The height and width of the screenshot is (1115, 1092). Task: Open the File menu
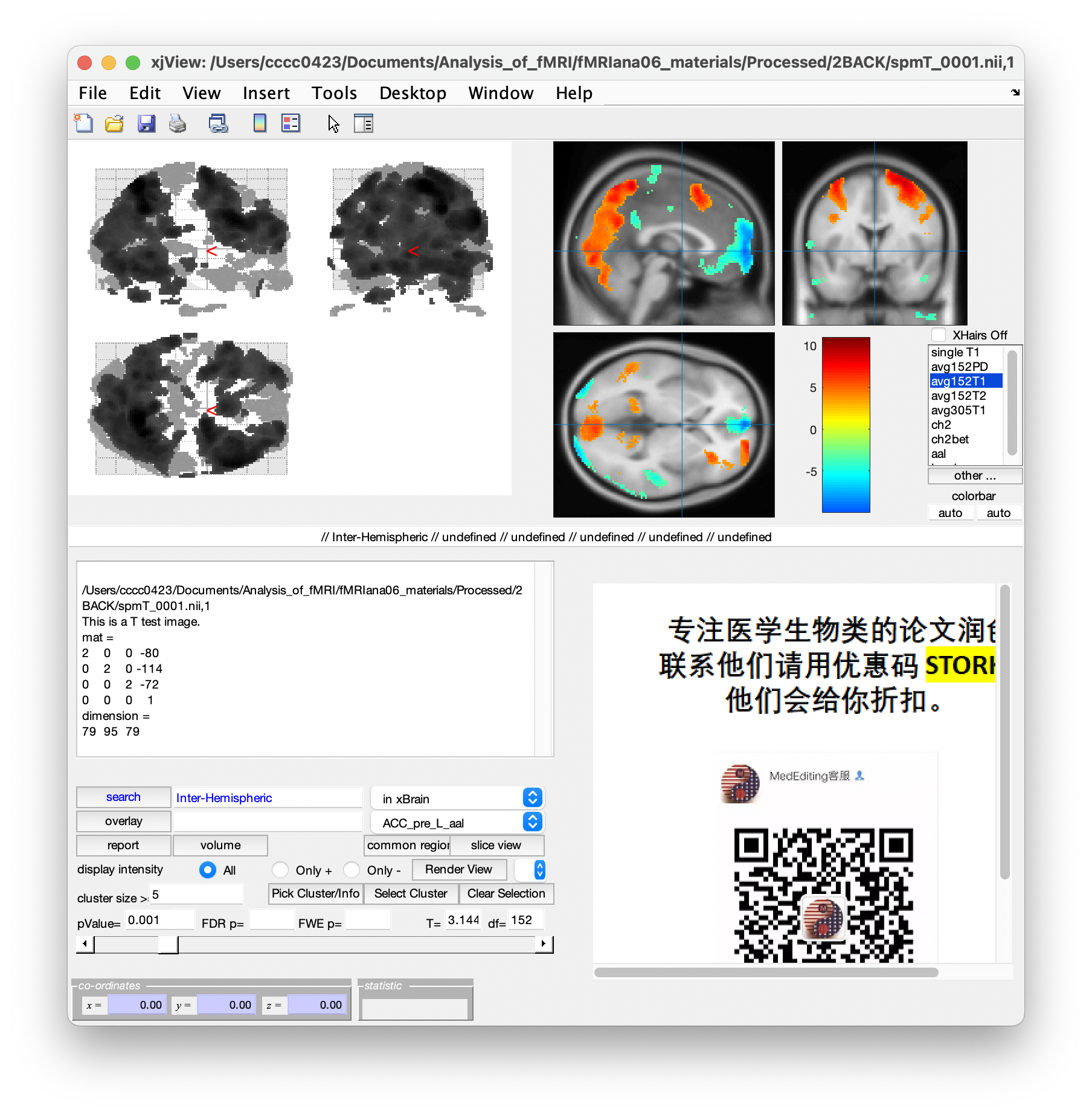point(92,93)
